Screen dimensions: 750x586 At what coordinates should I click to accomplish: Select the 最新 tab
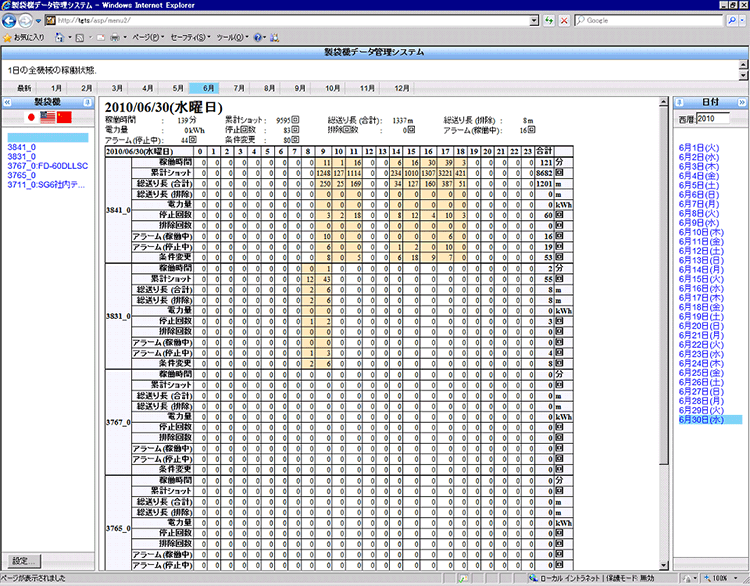point(24,88)
